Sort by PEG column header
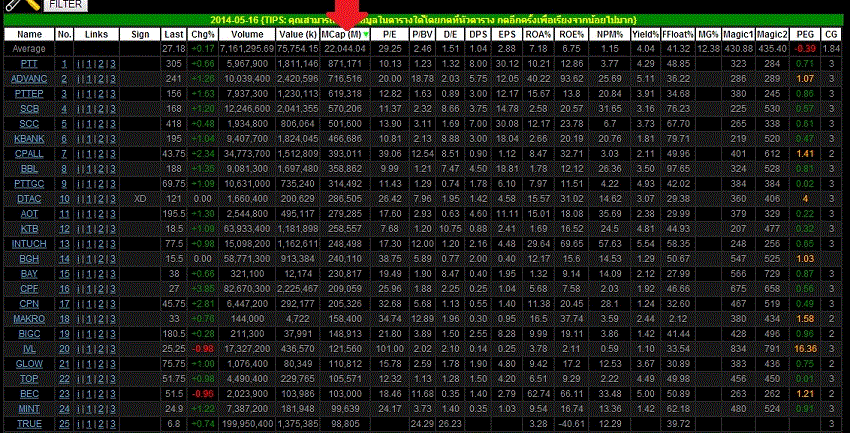The image size is (850, 433). point(805,34)
